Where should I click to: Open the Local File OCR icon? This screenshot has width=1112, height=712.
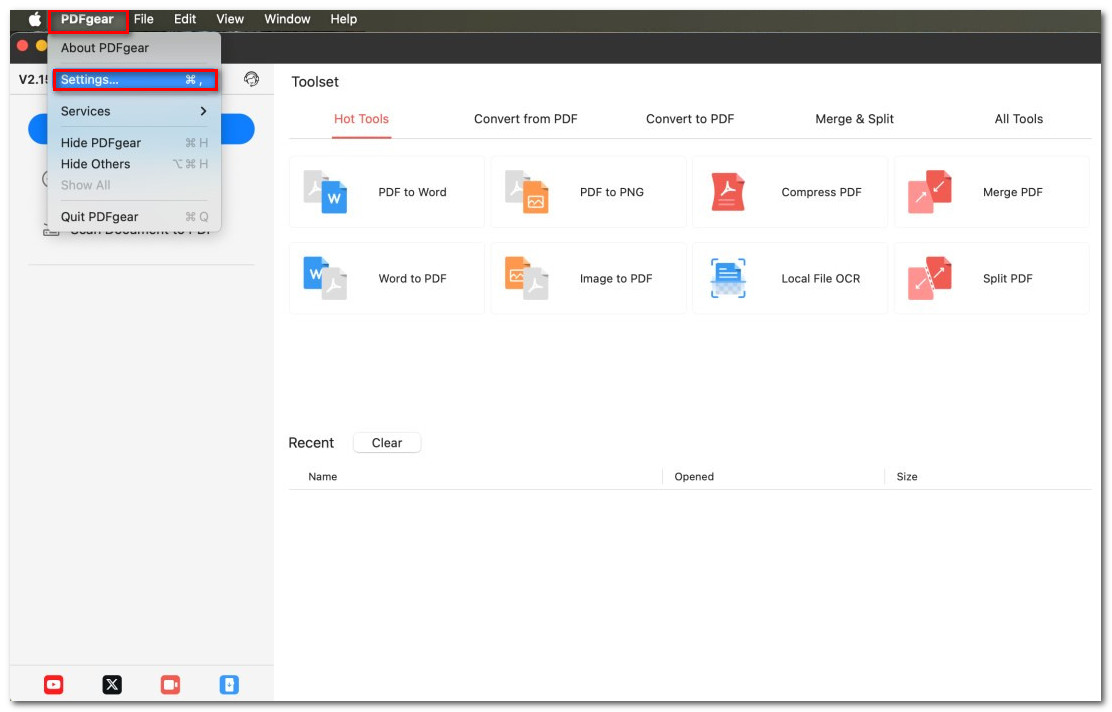pyautogui.click(x=728, y=278)
